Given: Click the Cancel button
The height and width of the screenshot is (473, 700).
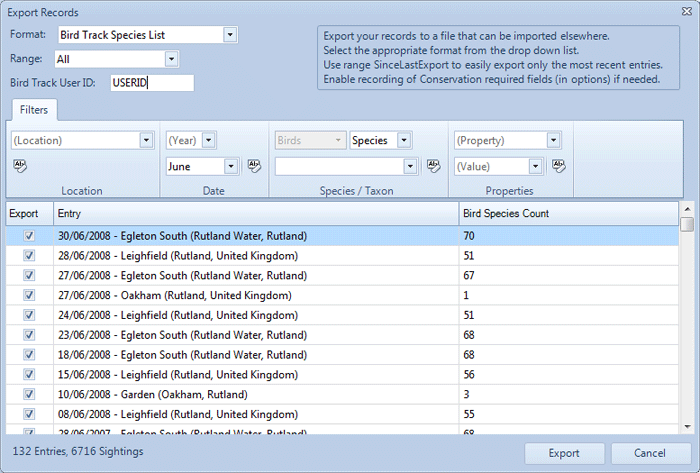Looking at the screenshot, I should [x=650, y=453].
